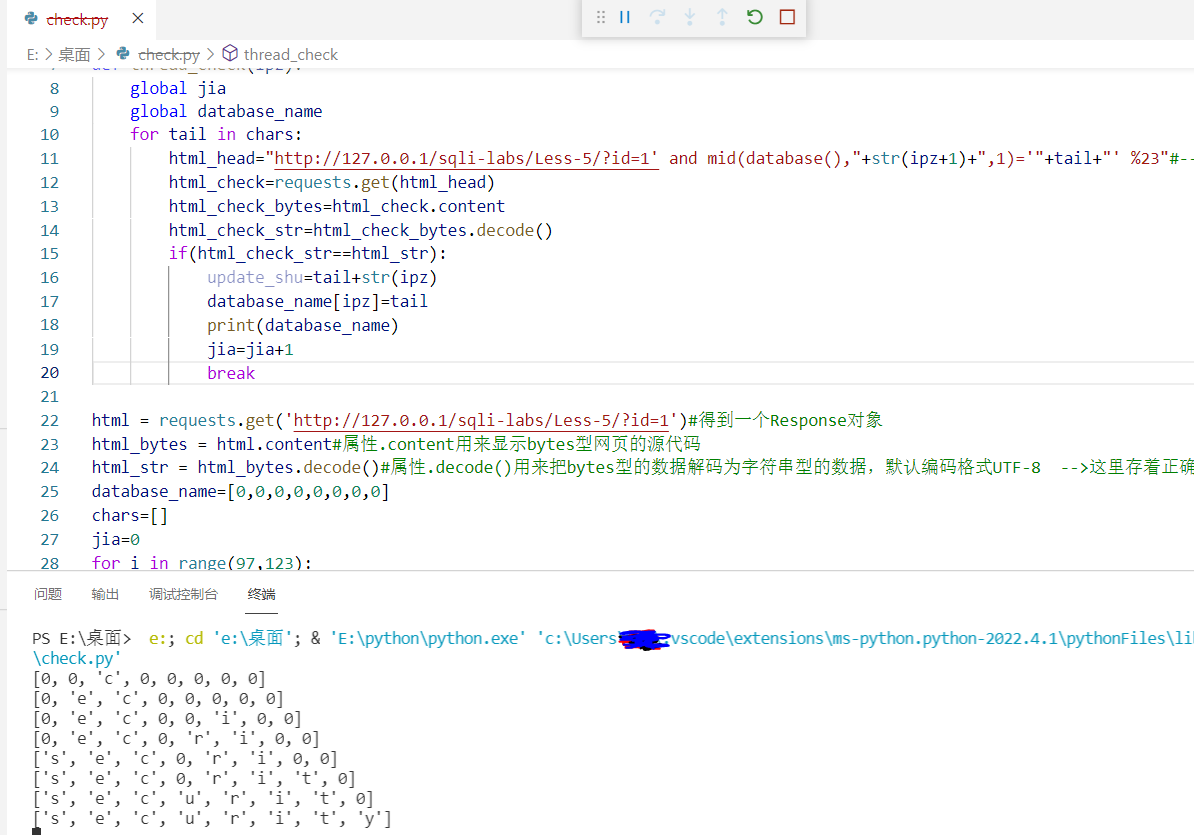Switch to the 调试控制台 panel tab
The width and height of the screenshot is (1194, 835).
coord(184,594)
